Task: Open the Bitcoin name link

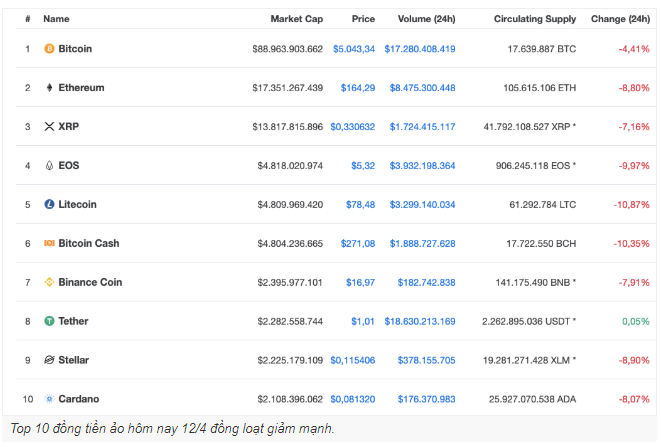Action: point(75,49)
